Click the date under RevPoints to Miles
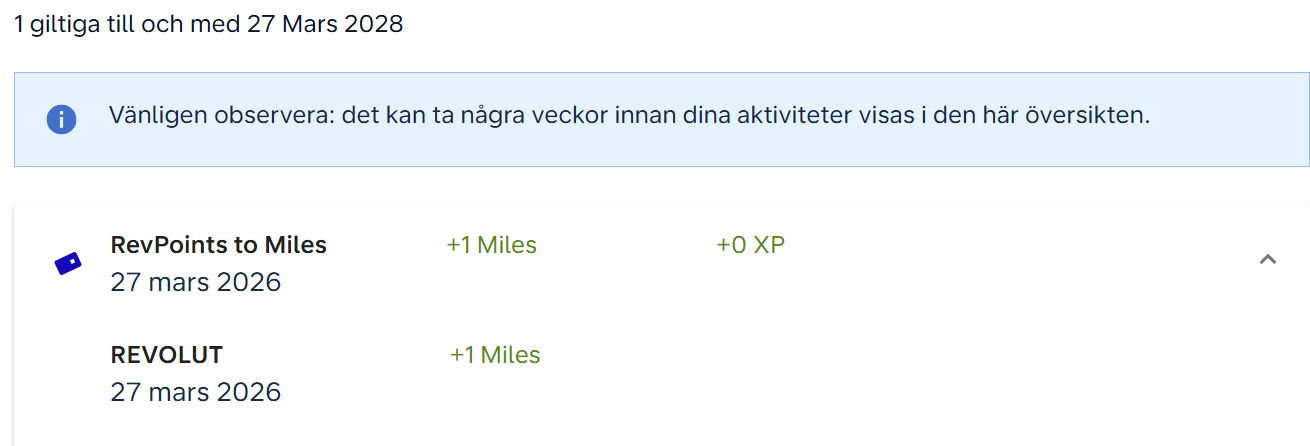 click(195, 282)
